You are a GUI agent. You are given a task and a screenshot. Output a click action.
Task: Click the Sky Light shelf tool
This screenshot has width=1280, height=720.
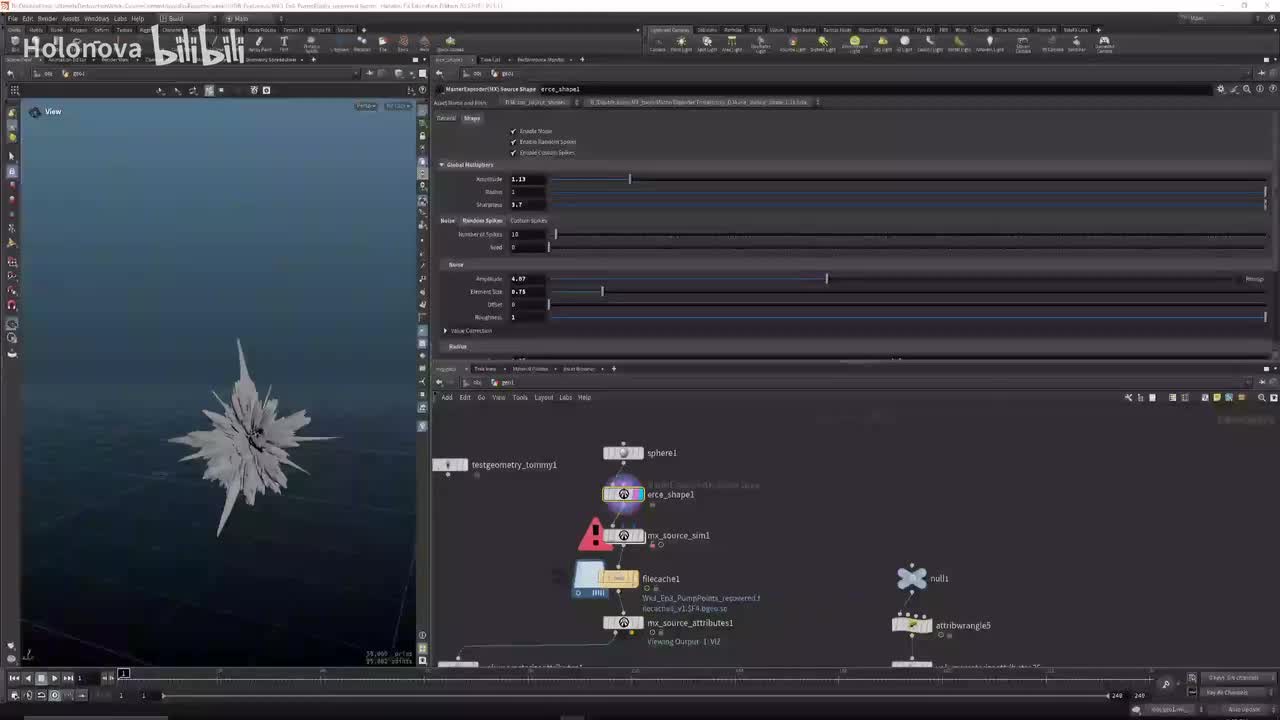point(883,44)
